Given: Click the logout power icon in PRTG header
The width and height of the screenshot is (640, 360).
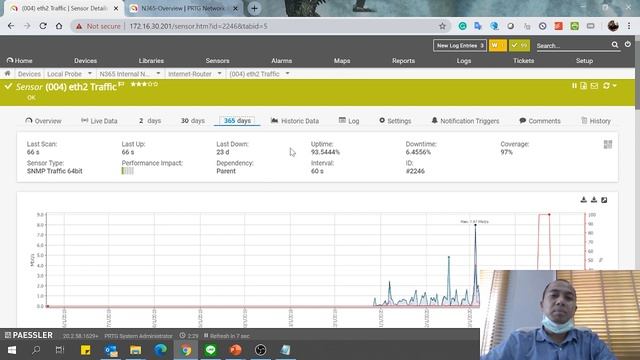Looking at the screenshot, I should click(628, 44).
